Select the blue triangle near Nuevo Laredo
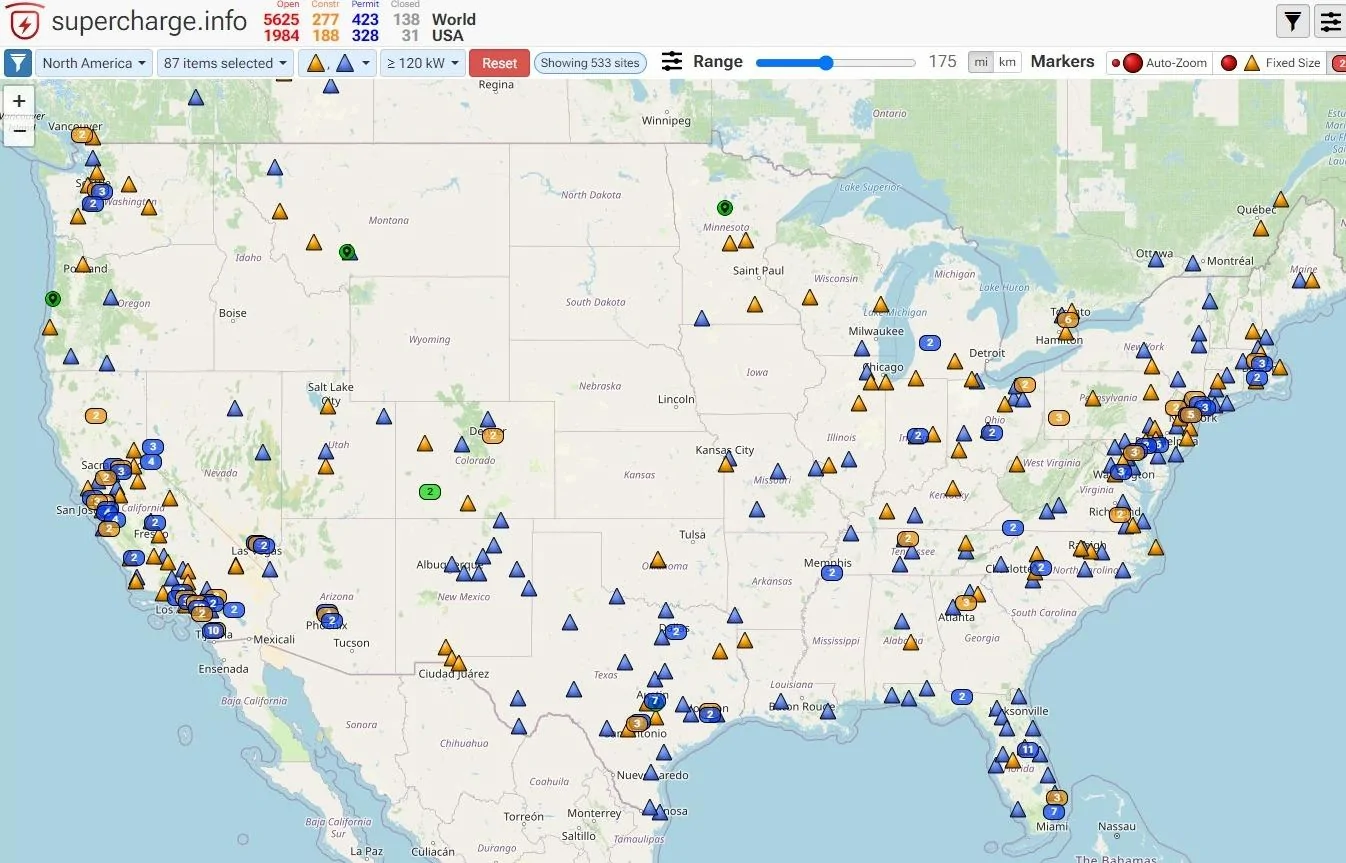This screenshot has width=1346, height=863. tap(652, 773)
